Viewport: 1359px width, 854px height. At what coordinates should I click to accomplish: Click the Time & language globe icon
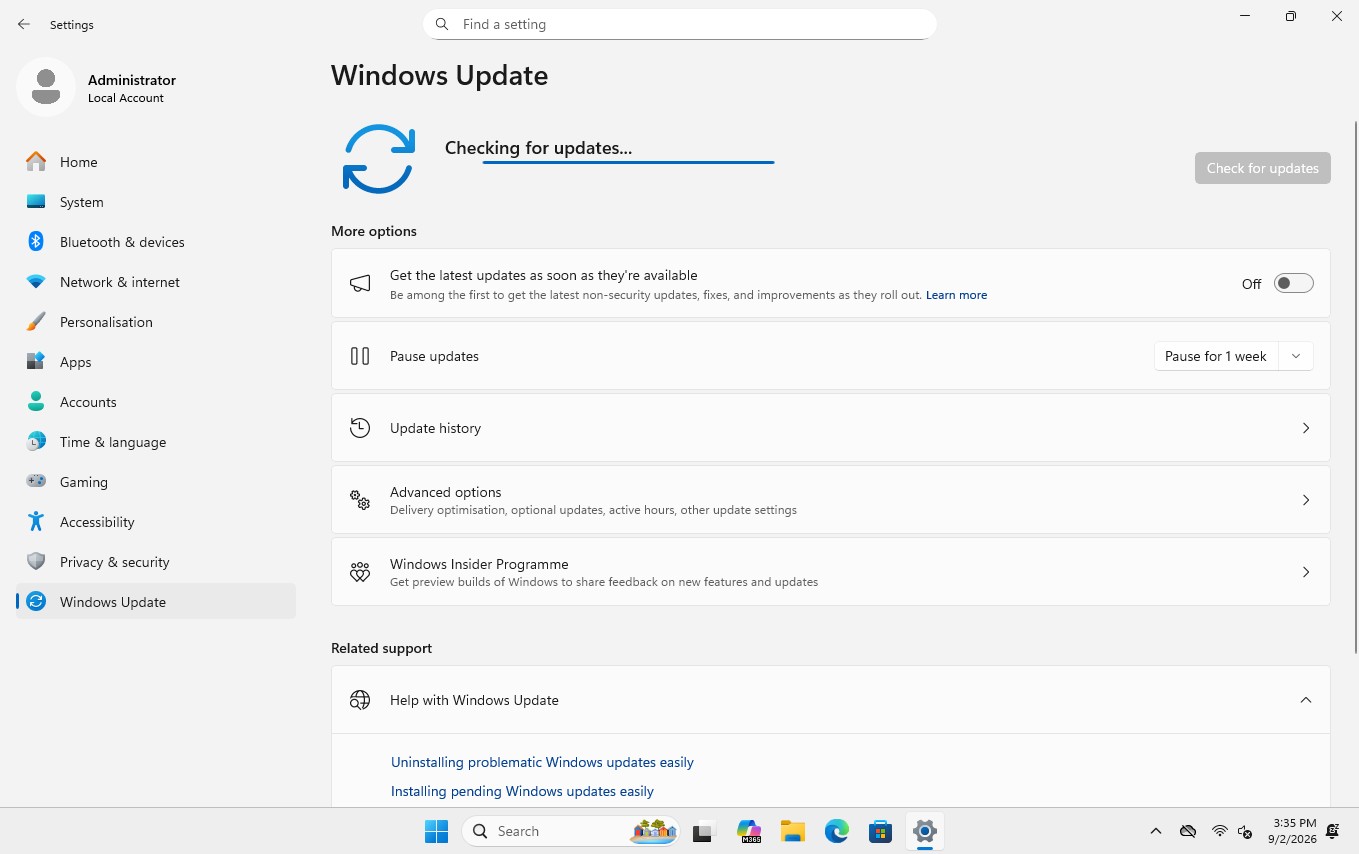pos(36,441)
